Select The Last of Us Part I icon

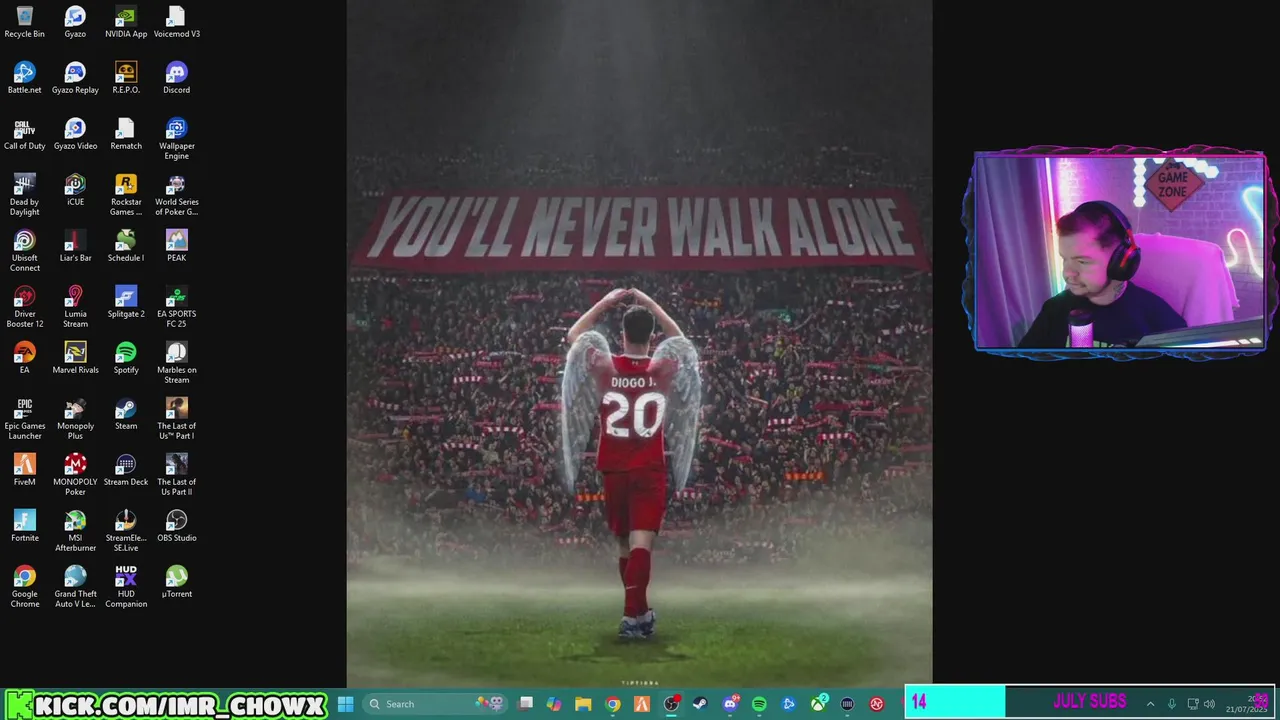pyautogui.click(x=176, y=419)
